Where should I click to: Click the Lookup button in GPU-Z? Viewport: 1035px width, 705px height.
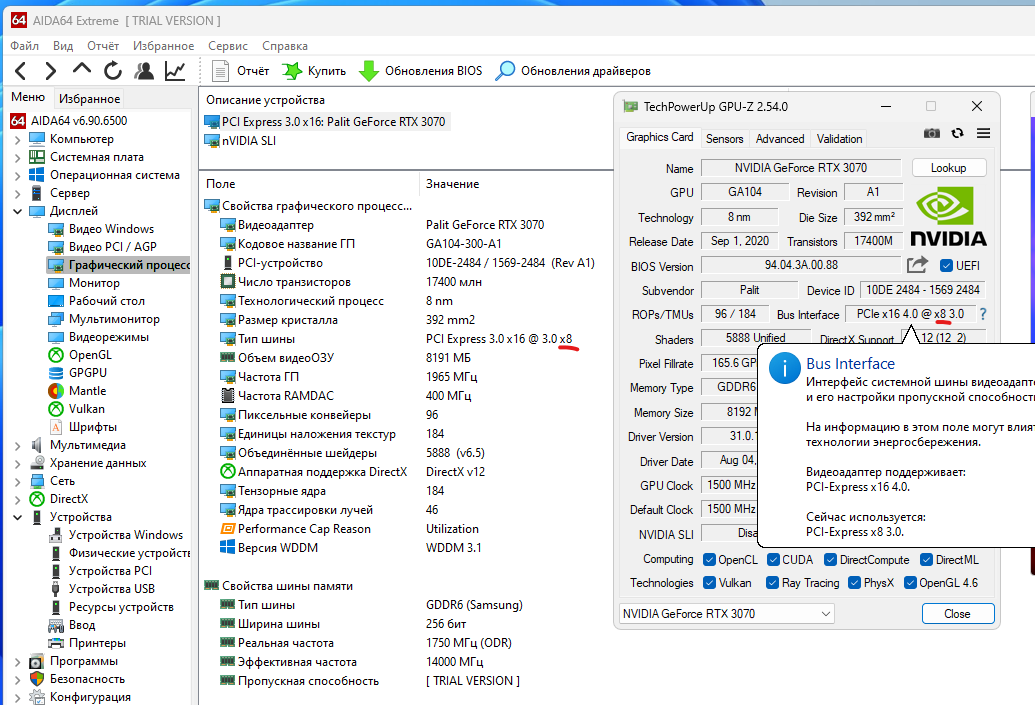coord(949,168)
